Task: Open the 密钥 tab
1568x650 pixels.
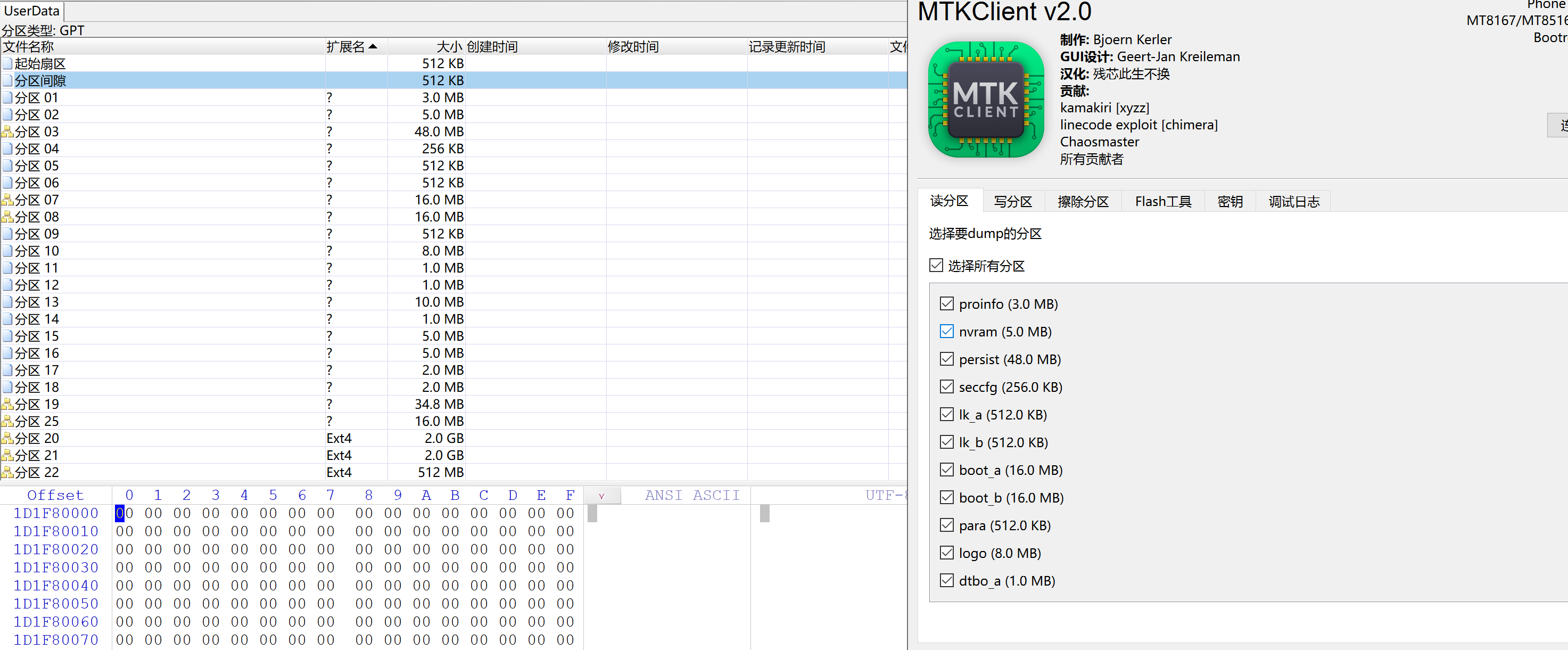Action: (x=1229, y=201)
